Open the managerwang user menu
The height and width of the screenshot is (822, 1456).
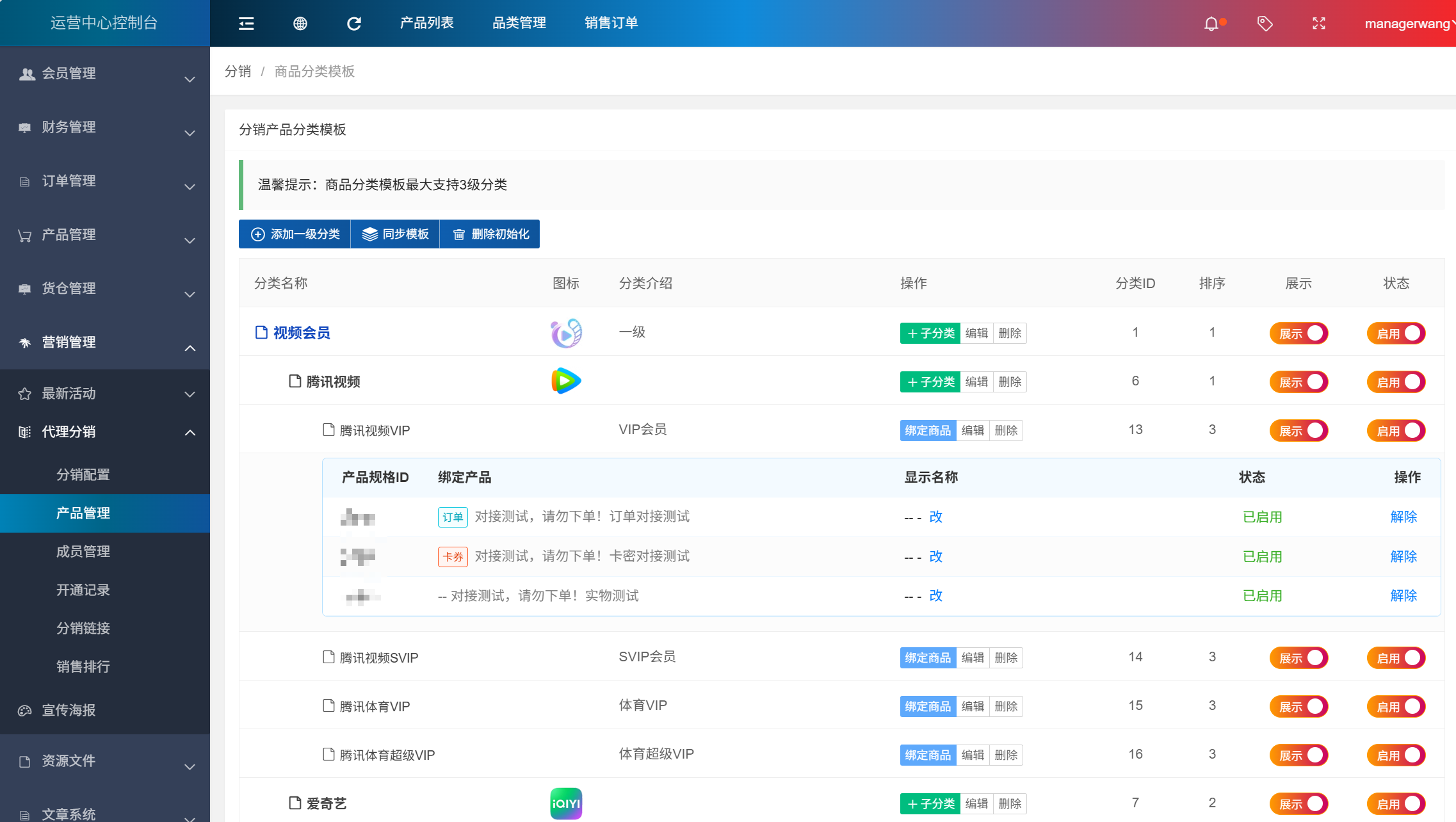(x=1409, y=24)
